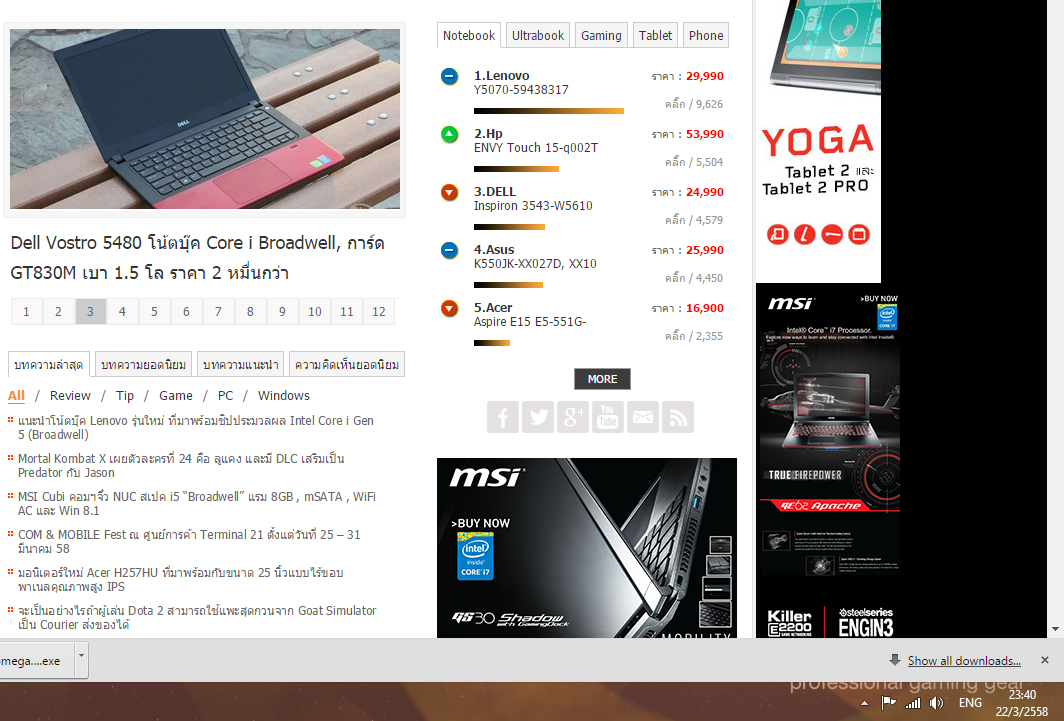Filter articles by Review

coord(70,395)
